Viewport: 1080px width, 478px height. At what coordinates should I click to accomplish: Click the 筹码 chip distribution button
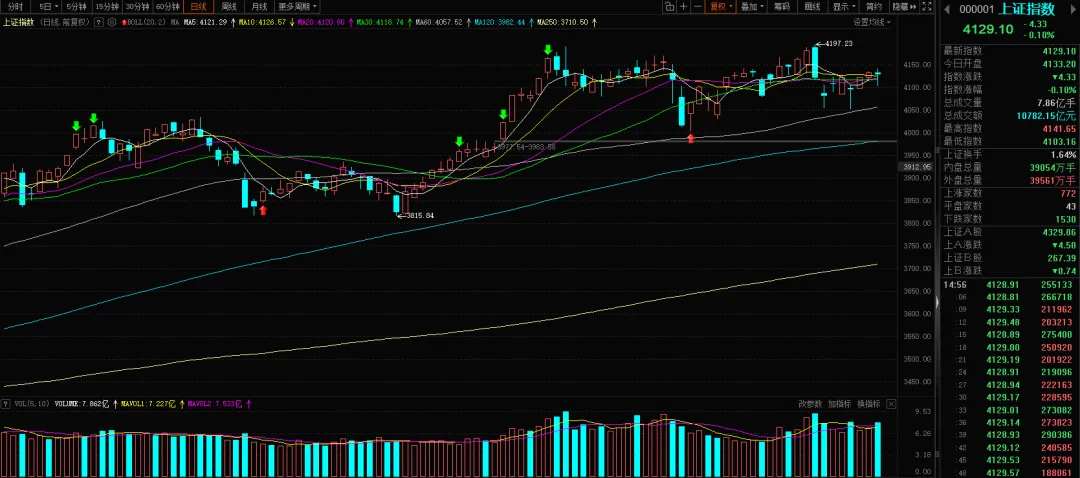click(782, 7)
